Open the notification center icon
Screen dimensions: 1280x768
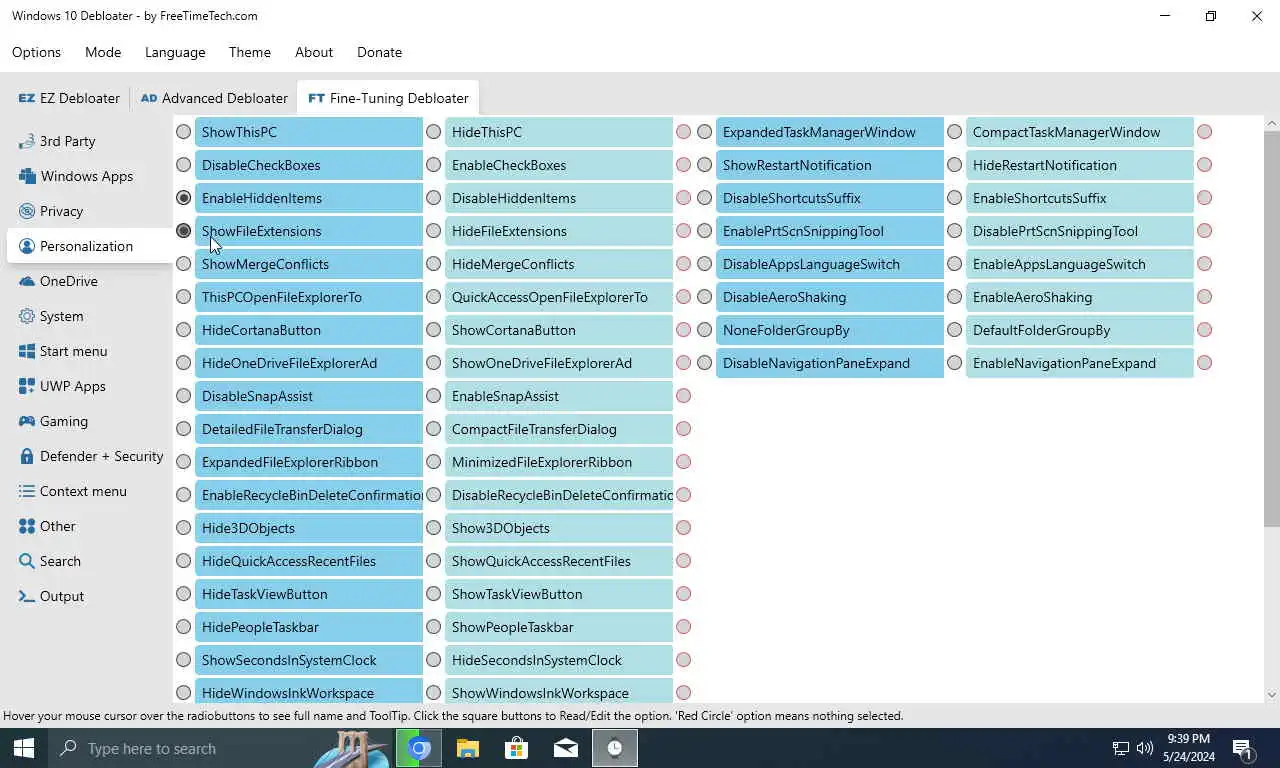pos(1243,748)
